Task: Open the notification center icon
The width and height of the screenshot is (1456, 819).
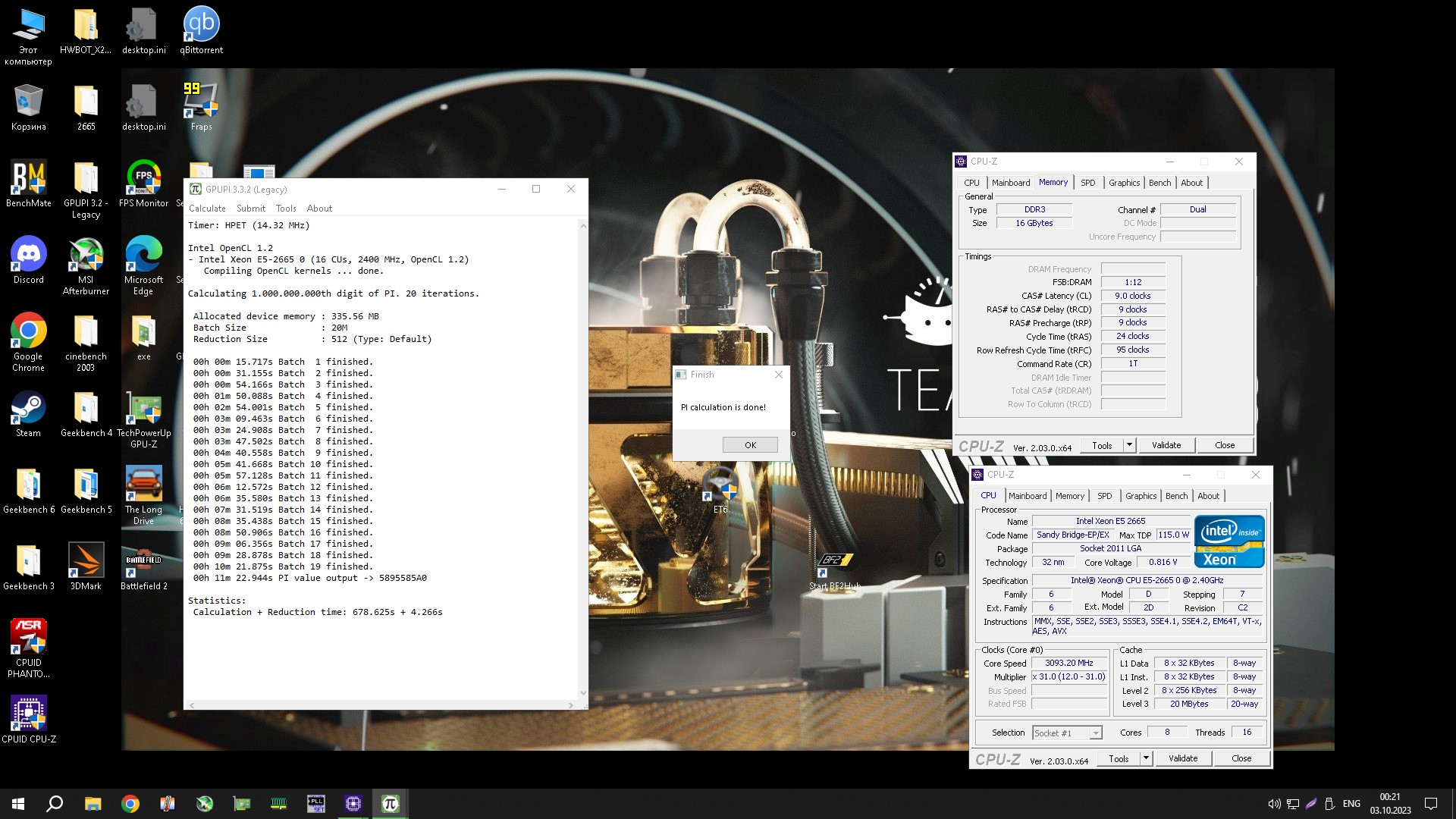Action: coord(1431,804)
